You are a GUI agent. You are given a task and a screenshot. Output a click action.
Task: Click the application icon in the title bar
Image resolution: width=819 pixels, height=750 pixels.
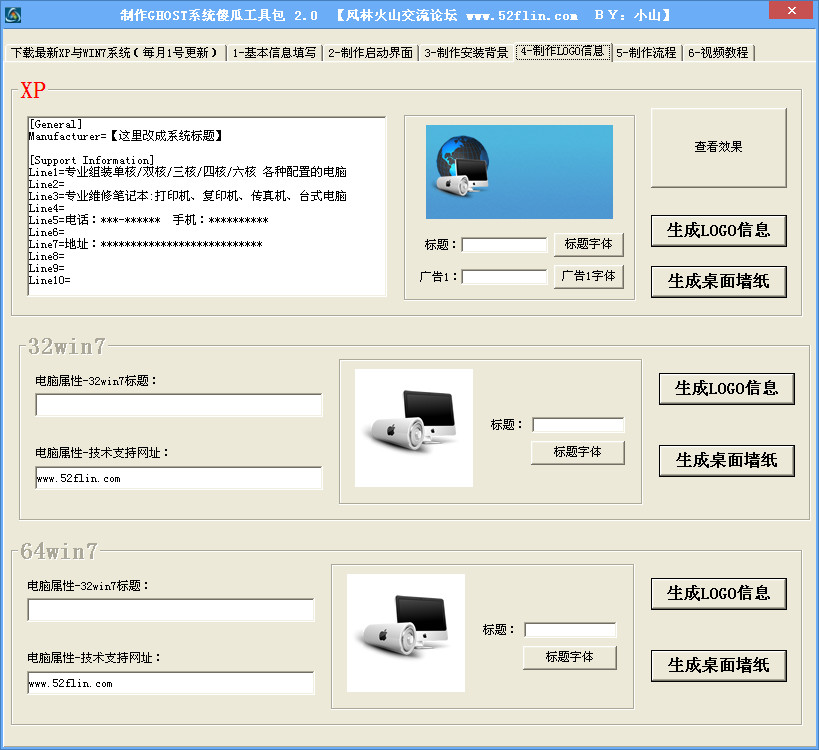(14, 12)
